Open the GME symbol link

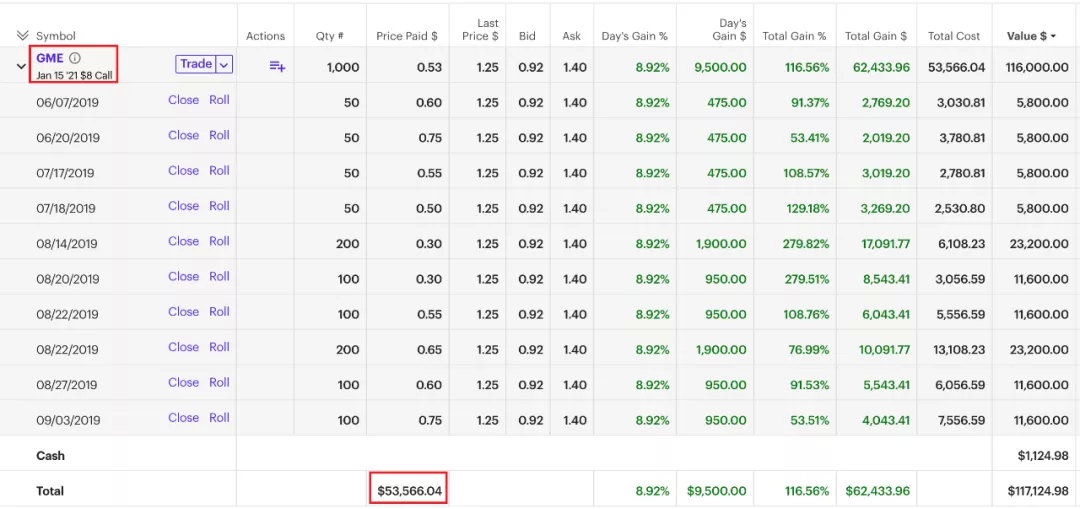(x=50, y=59)
